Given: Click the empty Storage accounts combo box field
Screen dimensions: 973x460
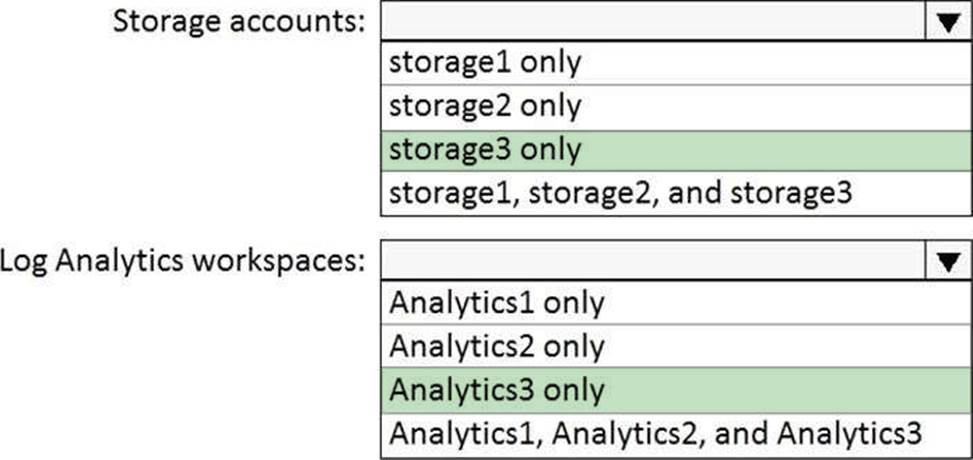Looking at the screenshot, I should 650,21.
